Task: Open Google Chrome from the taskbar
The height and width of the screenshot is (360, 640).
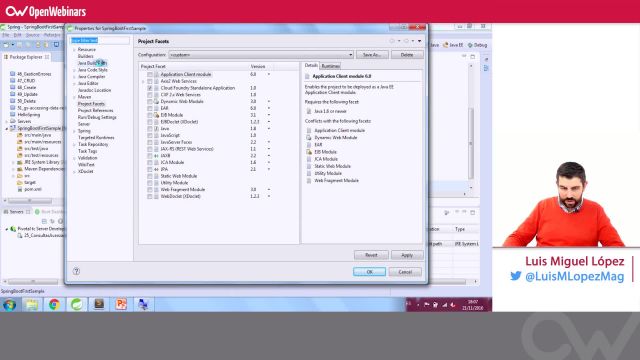Action: pos(54,304)
